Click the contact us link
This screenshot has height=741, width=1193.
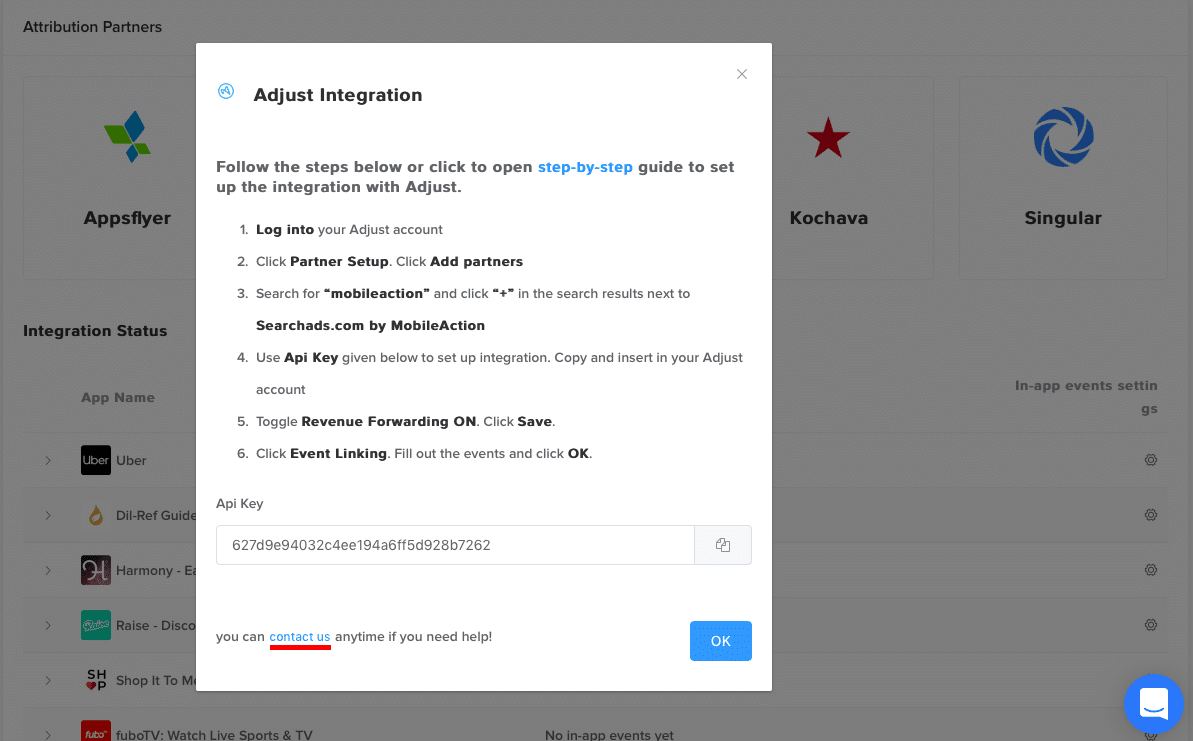[x=300, y=637]
